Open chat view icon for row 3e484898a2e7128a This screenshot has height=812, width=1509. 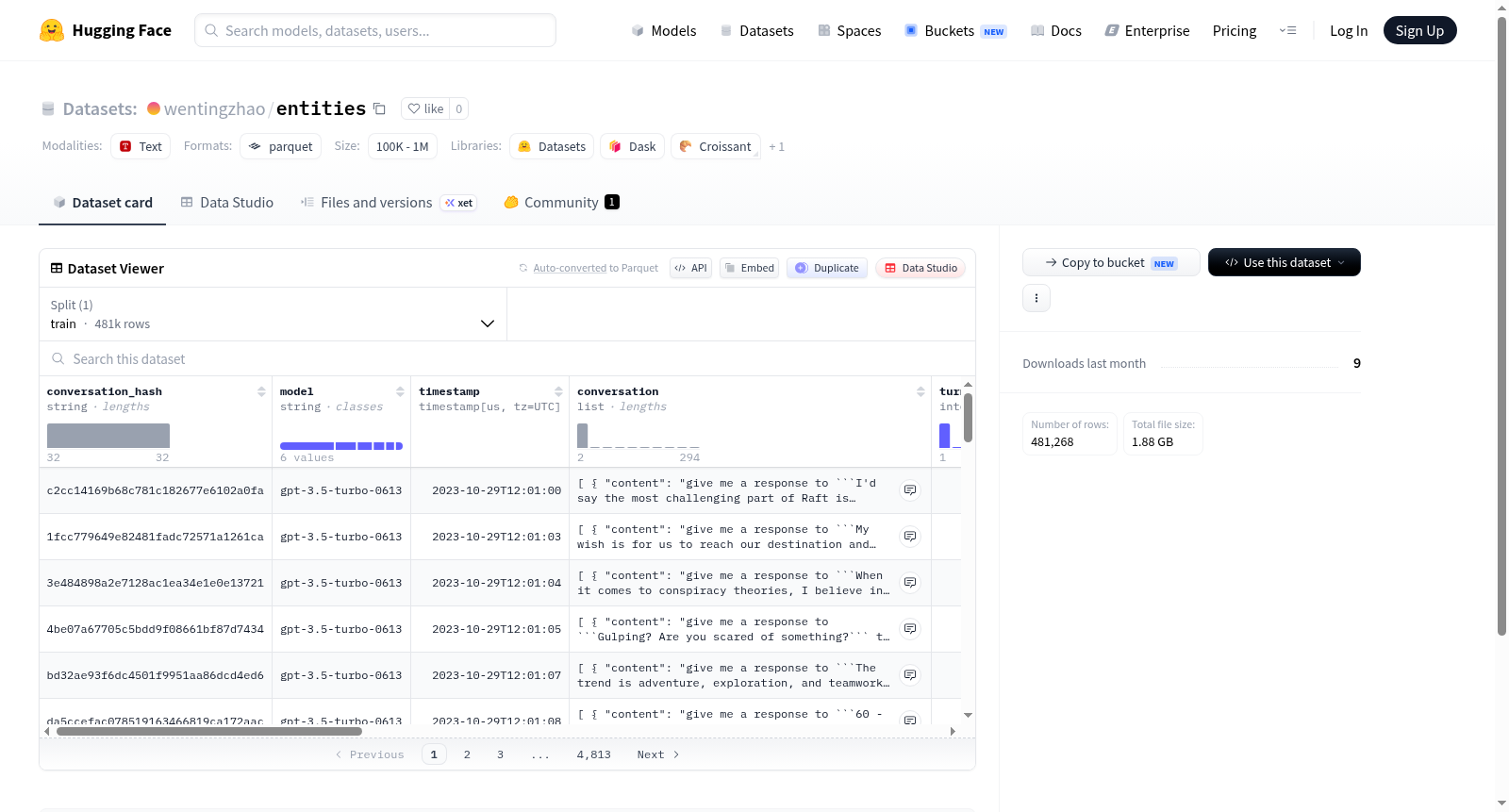pos(910,583)
